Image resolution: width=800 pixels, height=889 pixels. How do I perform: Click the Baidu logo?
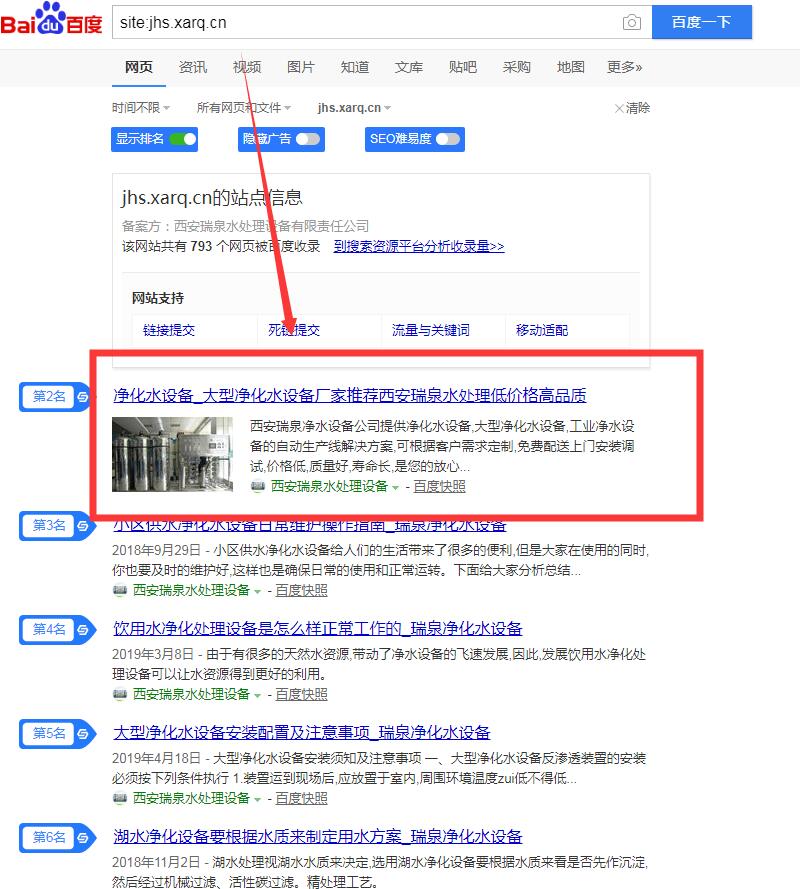coord(52,22)
